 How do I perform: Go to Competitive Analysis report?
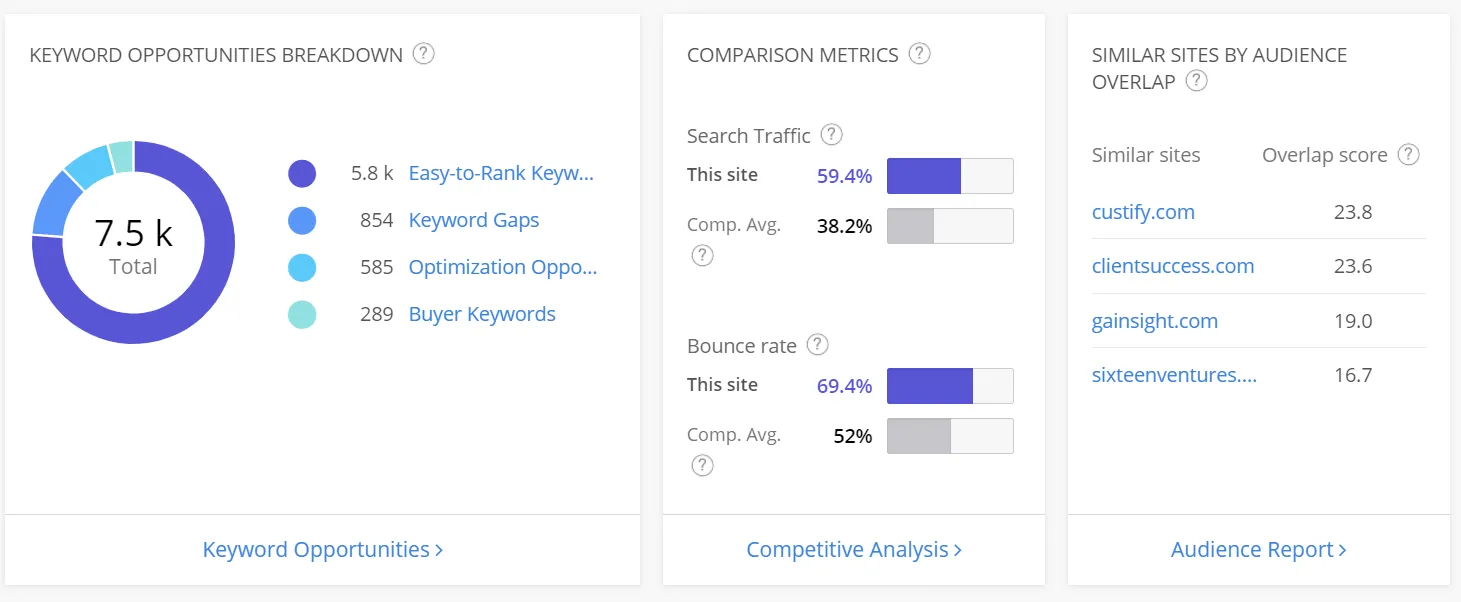click(854, 550)
